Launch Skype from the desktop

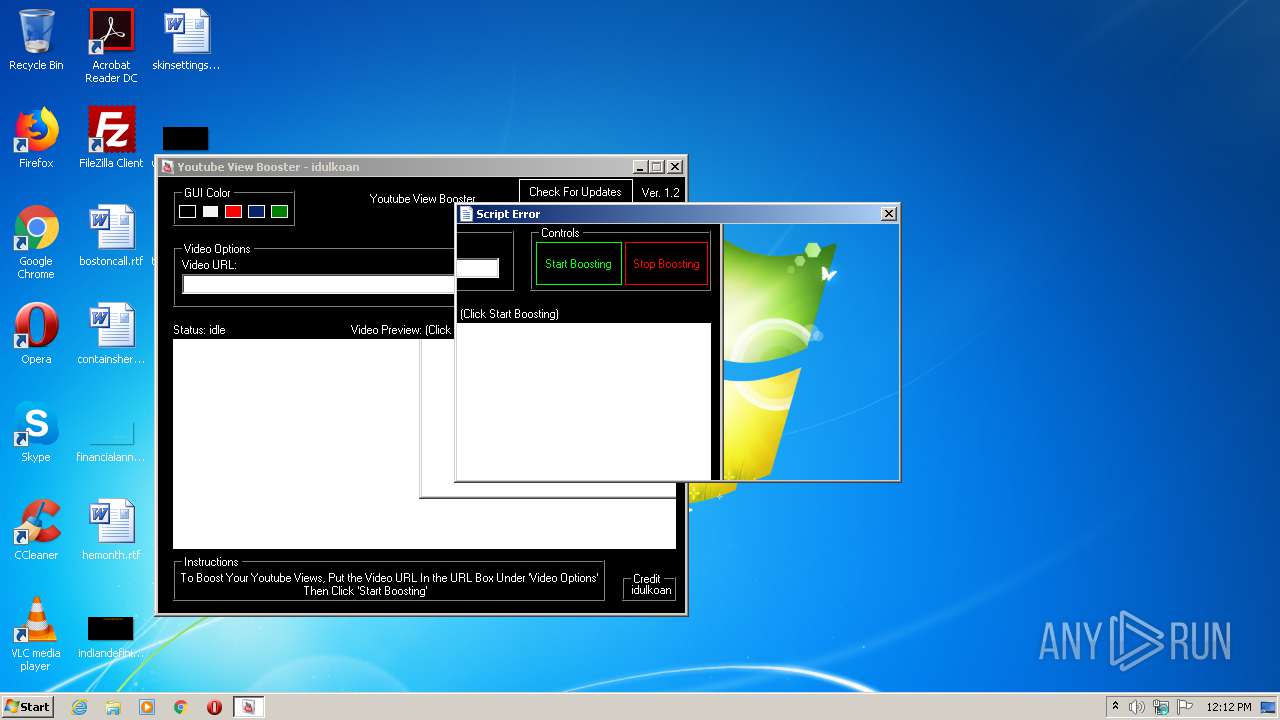click(36, 432)
